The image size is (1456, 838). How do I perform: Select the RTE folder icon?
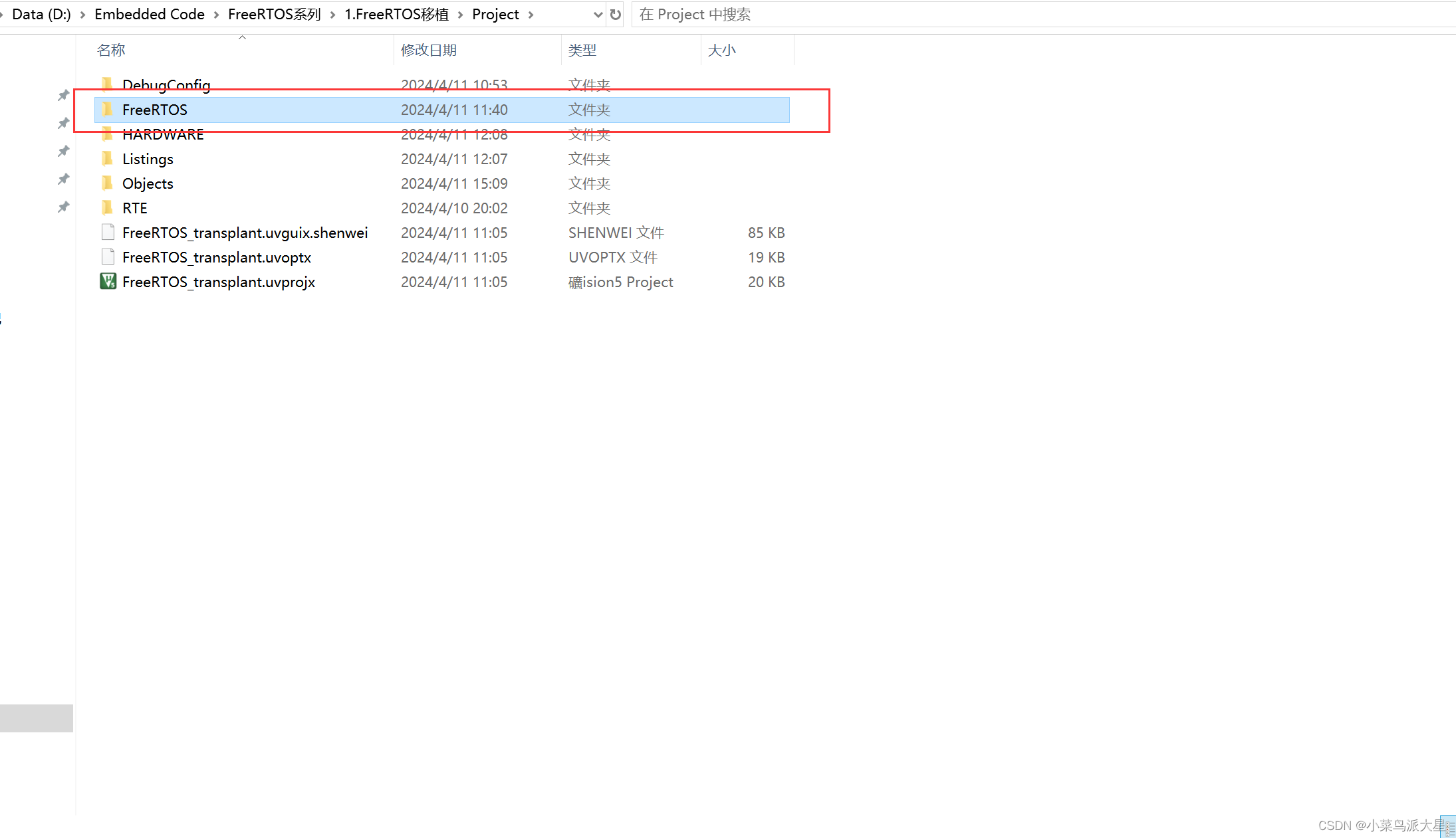pyautogui.click(x=107, y=207)
